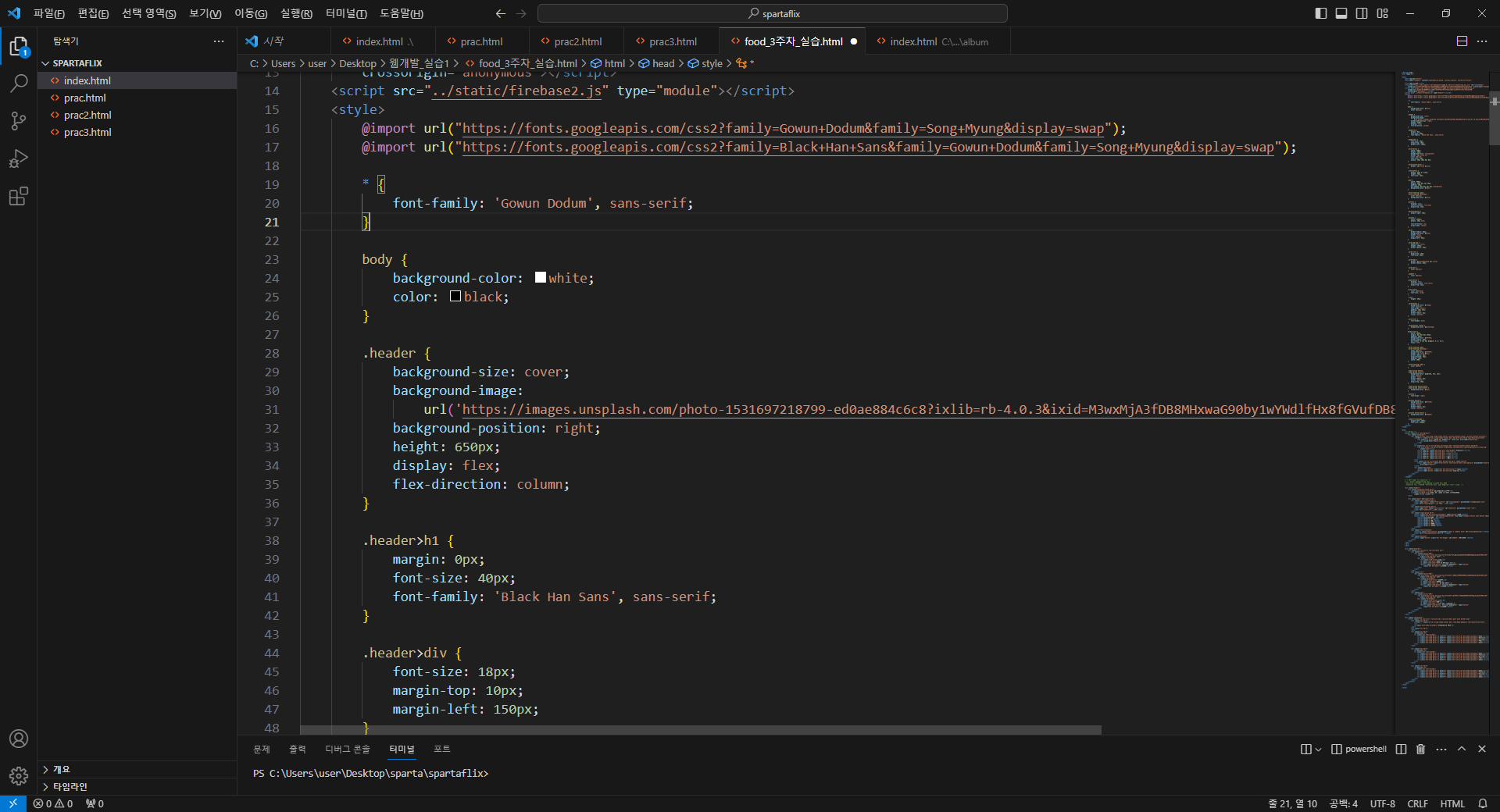1500x812 pixels.
Task: Switch to the 문제 problems panel tab
Action: 262,749
